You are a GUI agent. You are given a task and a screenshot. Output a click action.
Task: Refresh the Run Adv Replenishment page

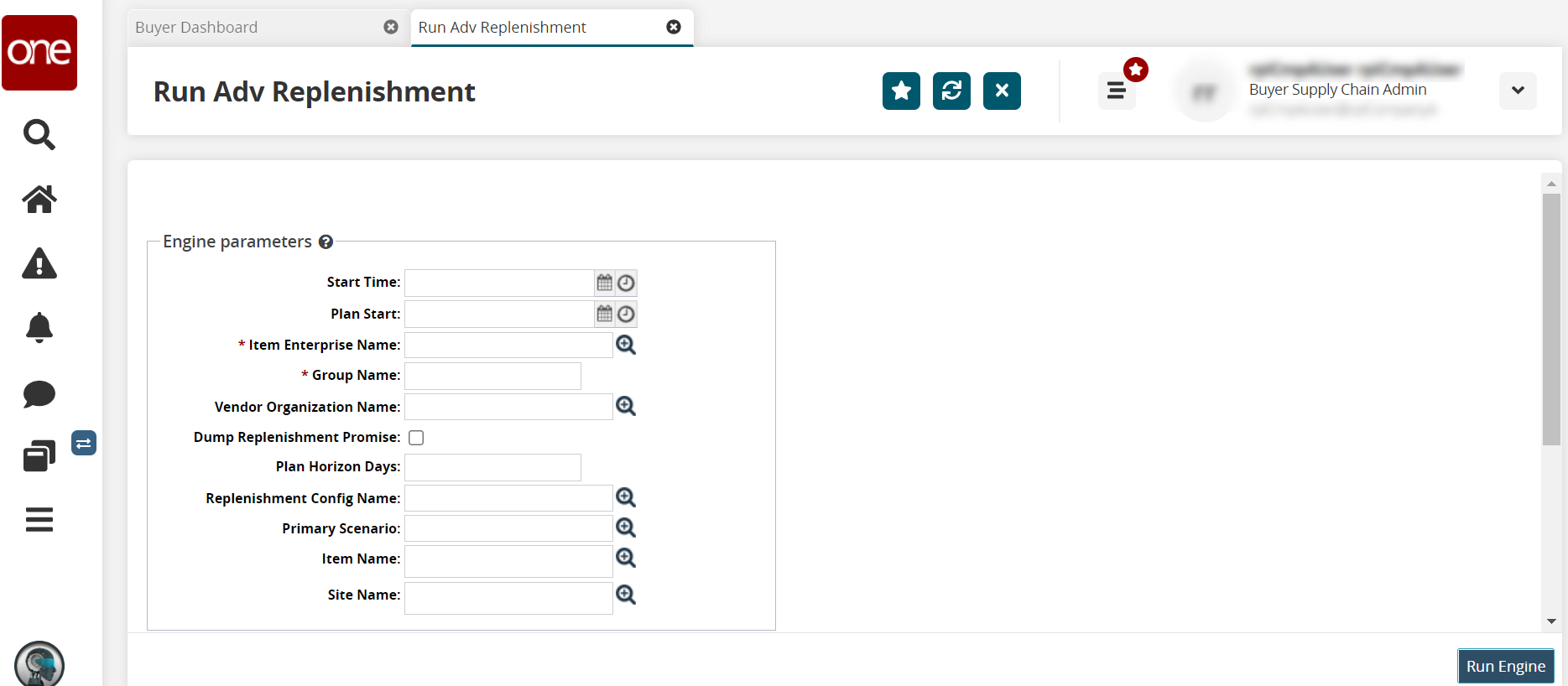click(x=951, y=91)
